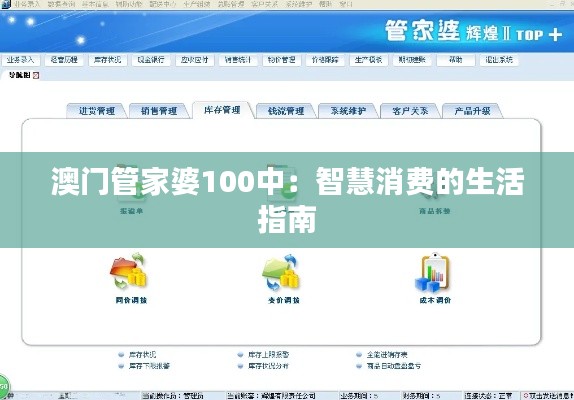
Task: Select the 库存管理 tab
Action: 222,110
